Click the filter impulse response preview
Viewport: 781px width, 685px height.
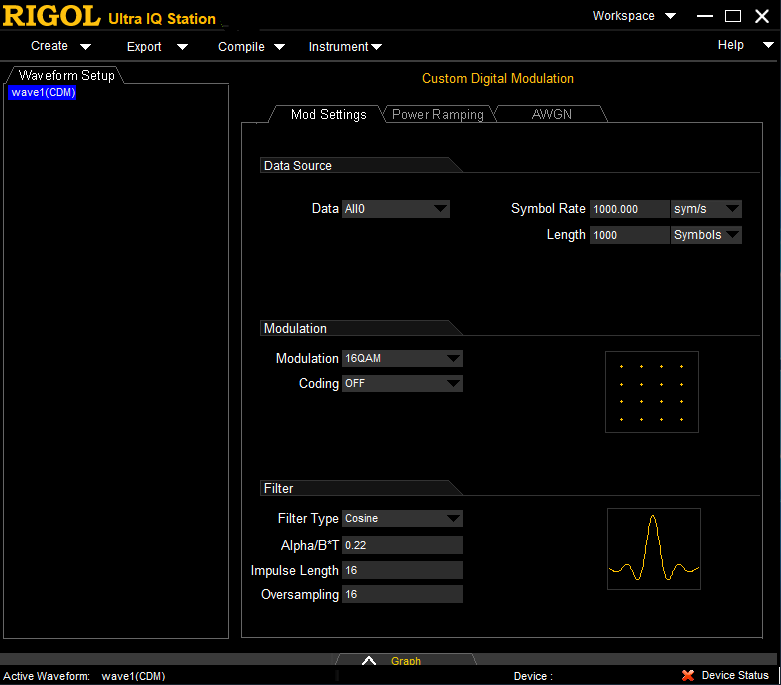point(653,549)
